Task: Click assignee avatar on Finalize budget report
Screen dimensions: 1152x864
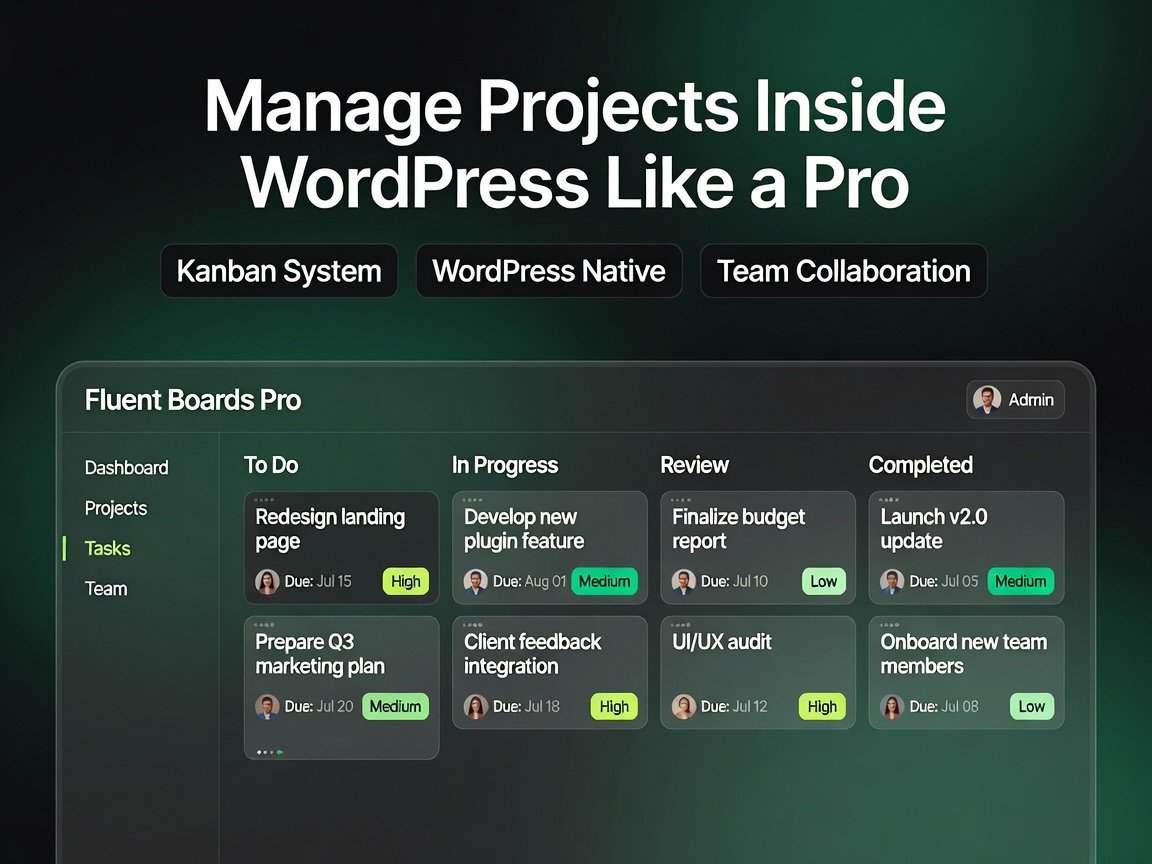Action: [683, 581]
